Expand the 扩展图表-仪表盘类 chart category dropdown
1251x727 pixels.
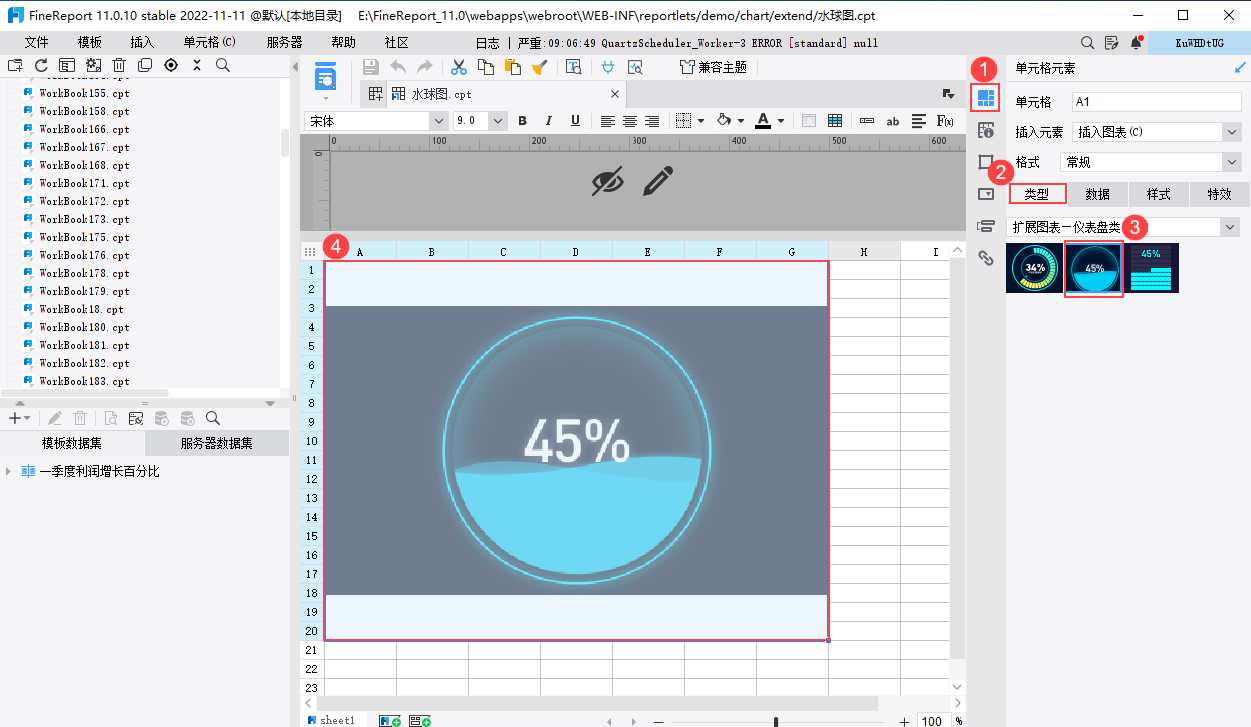pyautogui.click(x=1230, y=227)
